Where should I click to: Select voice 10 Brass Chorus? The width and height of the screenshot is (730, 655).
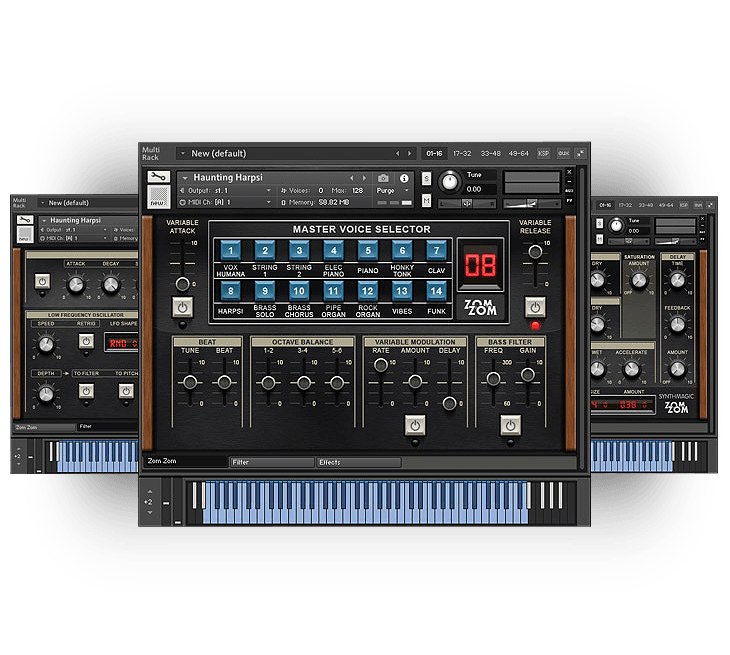[299, 291]
